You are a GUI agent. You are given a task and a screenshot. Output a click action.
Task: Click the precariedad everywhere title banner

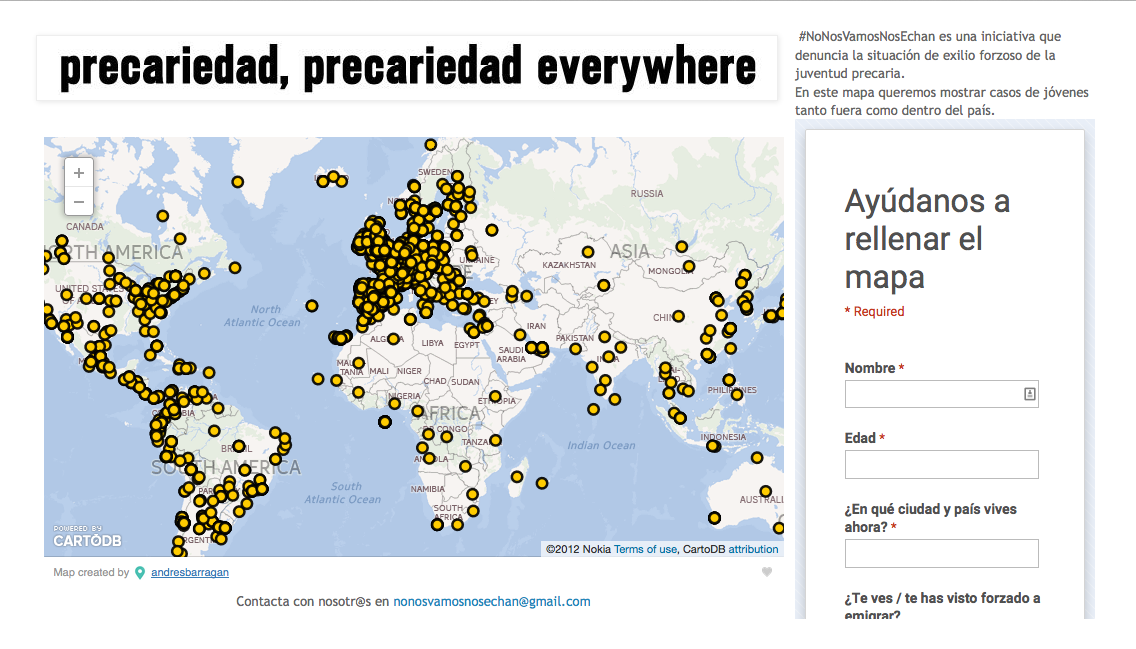pos(407,68)
